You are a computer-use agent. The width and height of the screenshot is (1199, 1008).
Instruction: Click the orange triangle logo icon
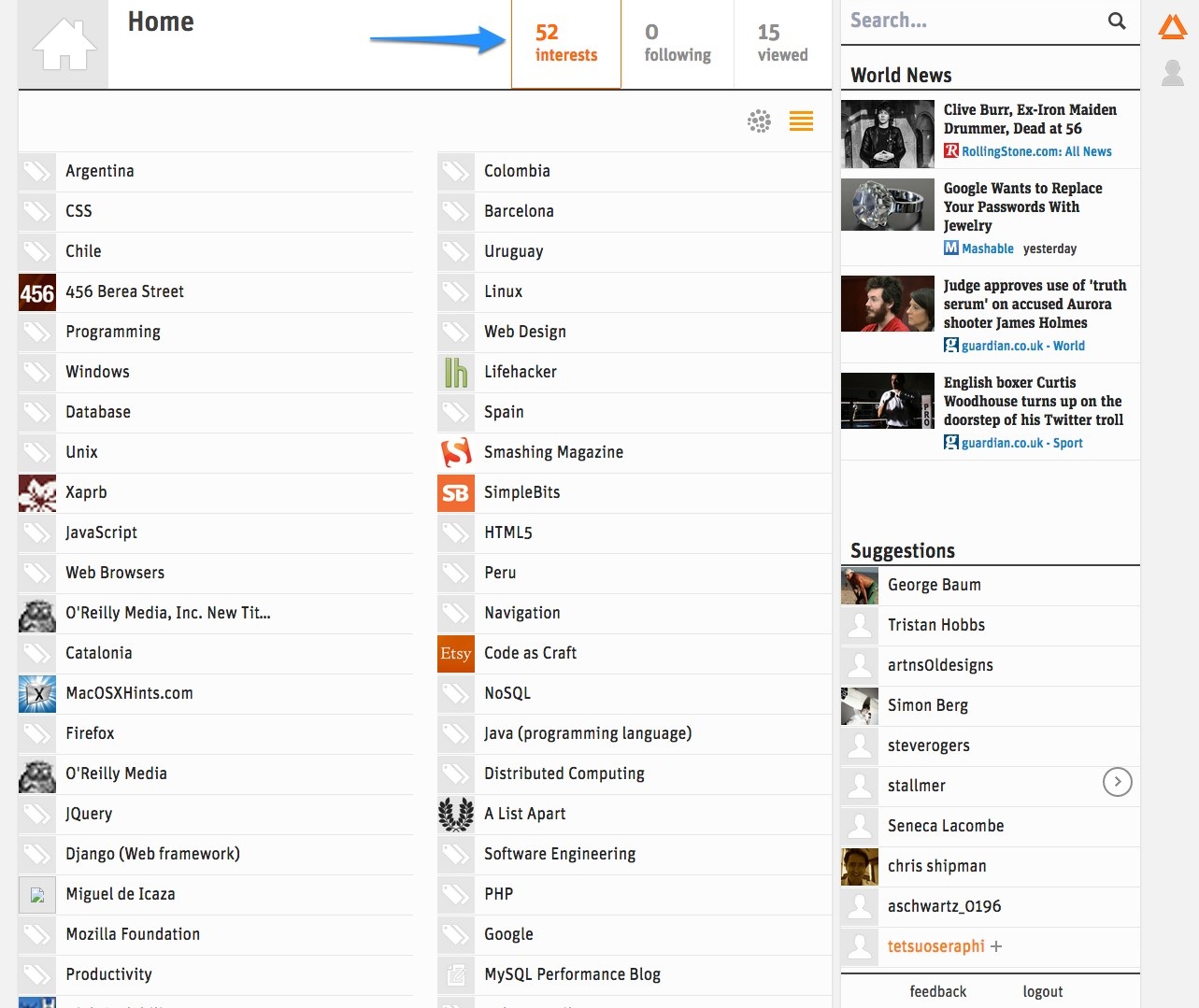point(1172,26)
